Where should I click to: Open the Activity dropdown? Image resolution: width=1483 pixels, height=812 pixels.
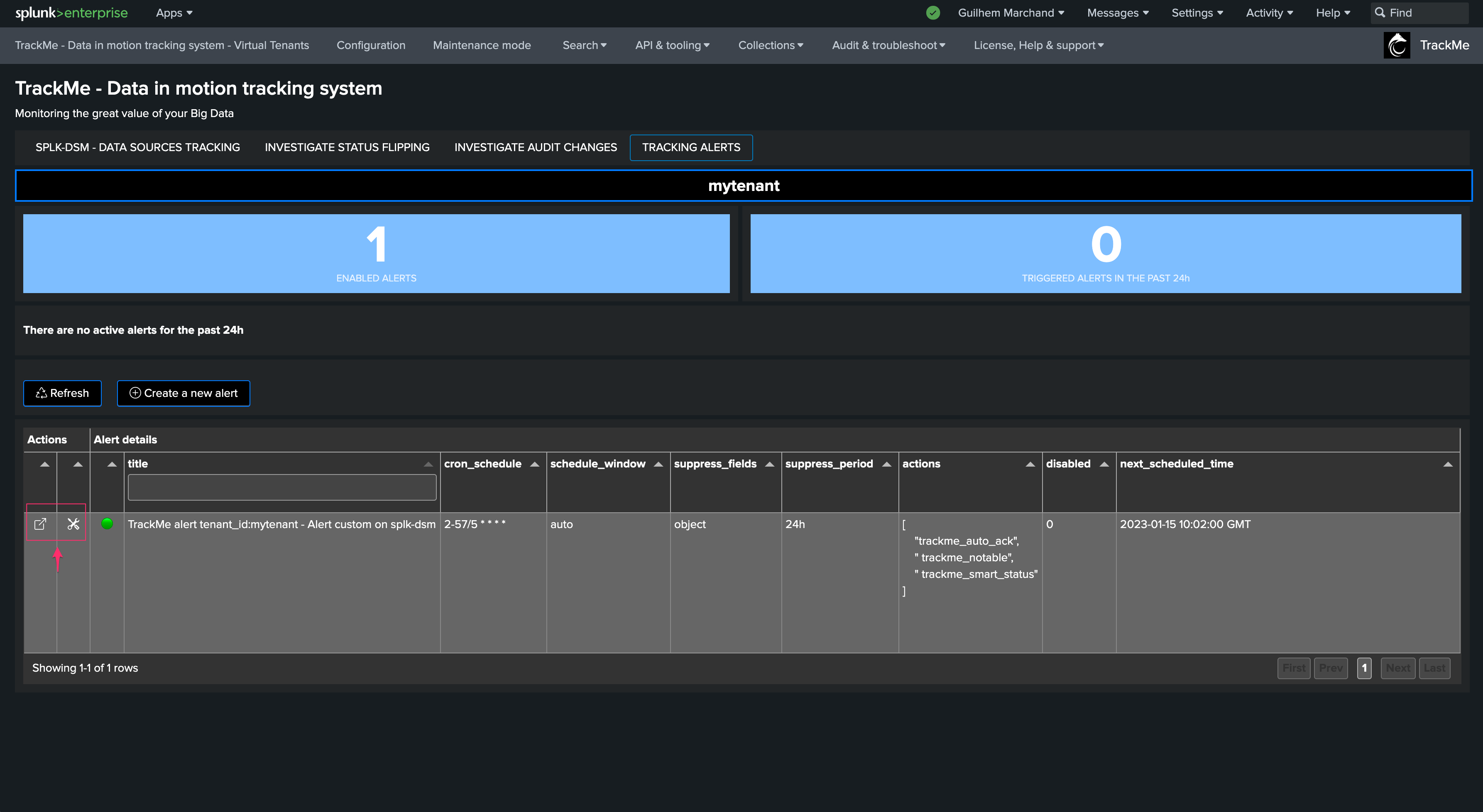tap(1270, 12)
